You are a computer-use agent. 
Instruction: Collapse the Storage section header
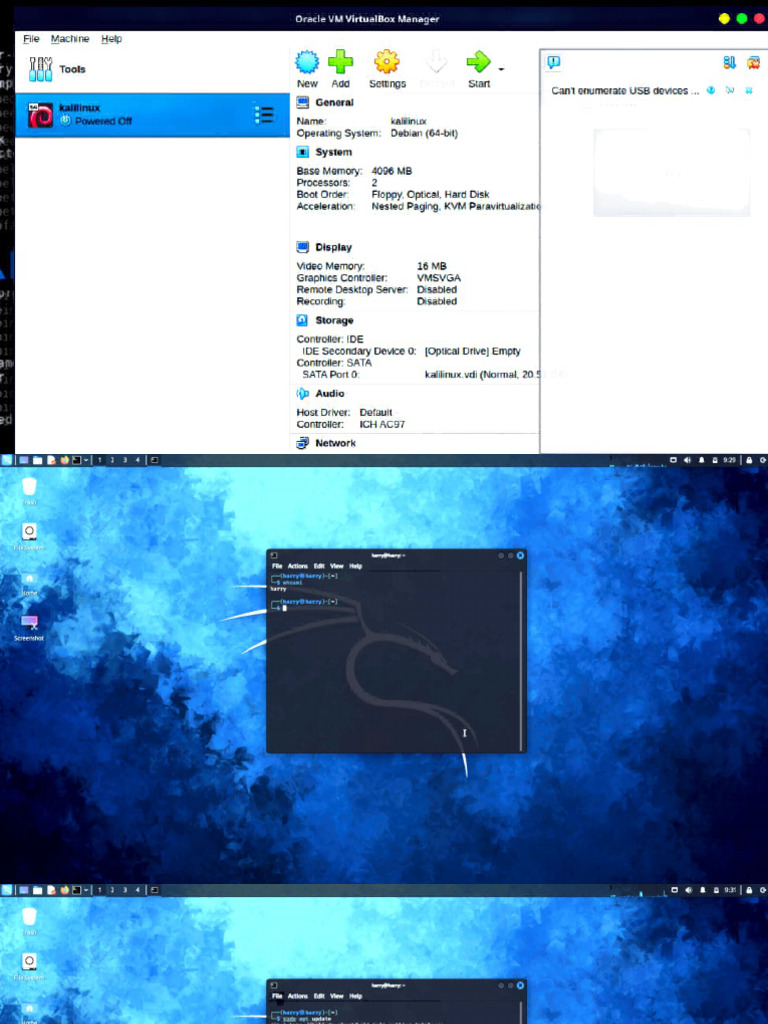coord(334,320)
